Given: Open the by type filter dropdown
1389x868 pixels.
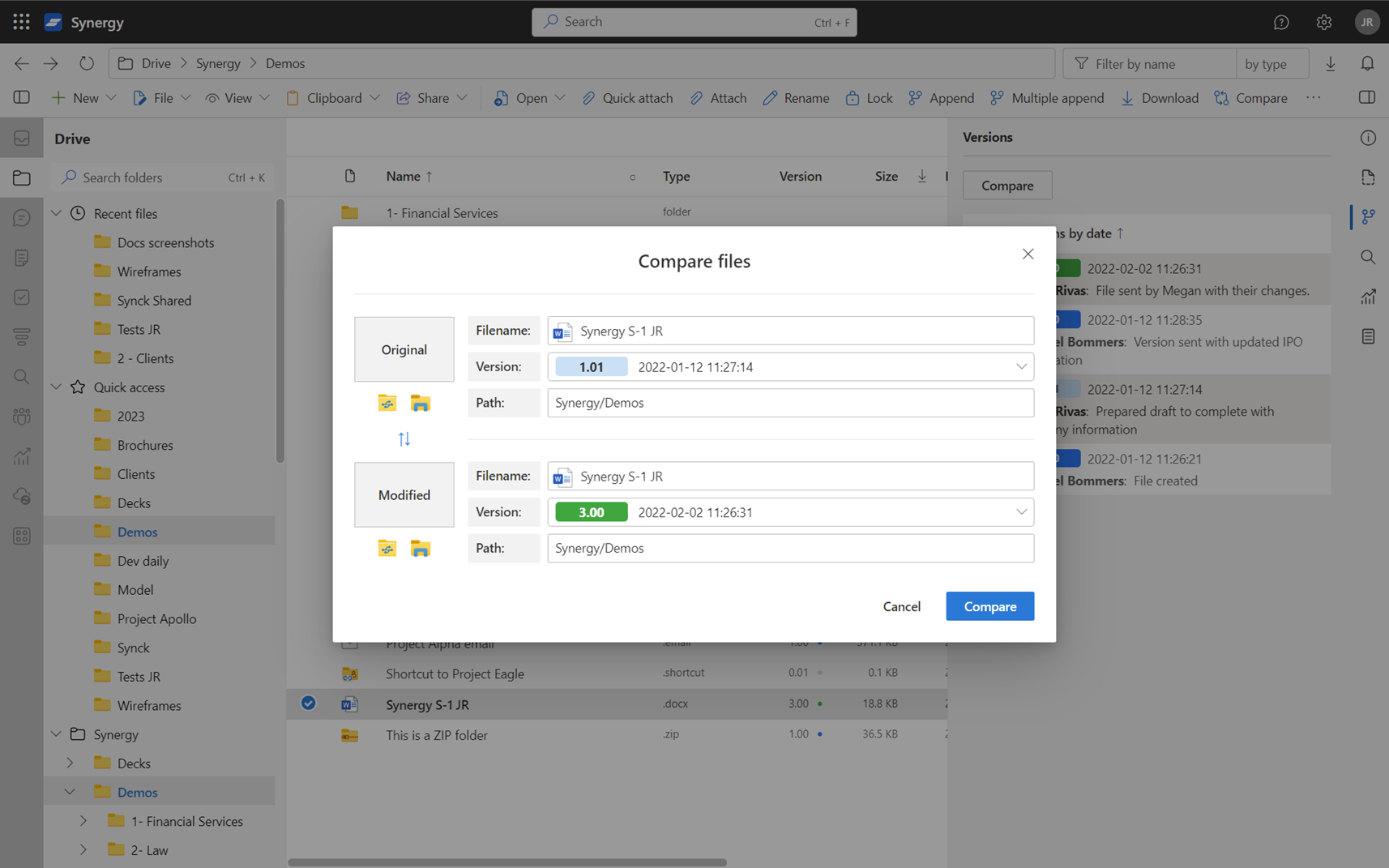Looking at the screenshot, I should [x=1272, y=63].
